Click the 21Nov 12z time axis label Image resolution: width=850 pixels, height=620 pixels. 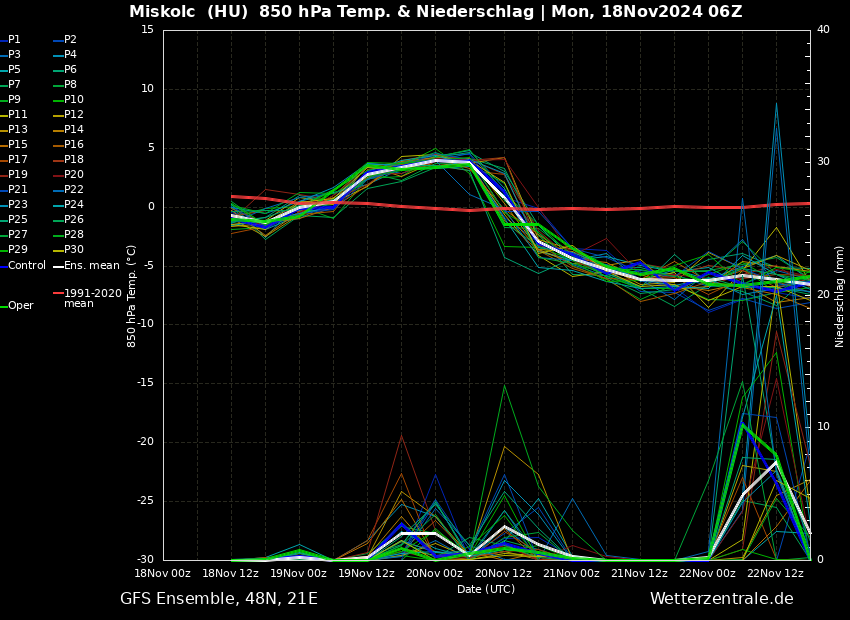[x=639, y=574]
